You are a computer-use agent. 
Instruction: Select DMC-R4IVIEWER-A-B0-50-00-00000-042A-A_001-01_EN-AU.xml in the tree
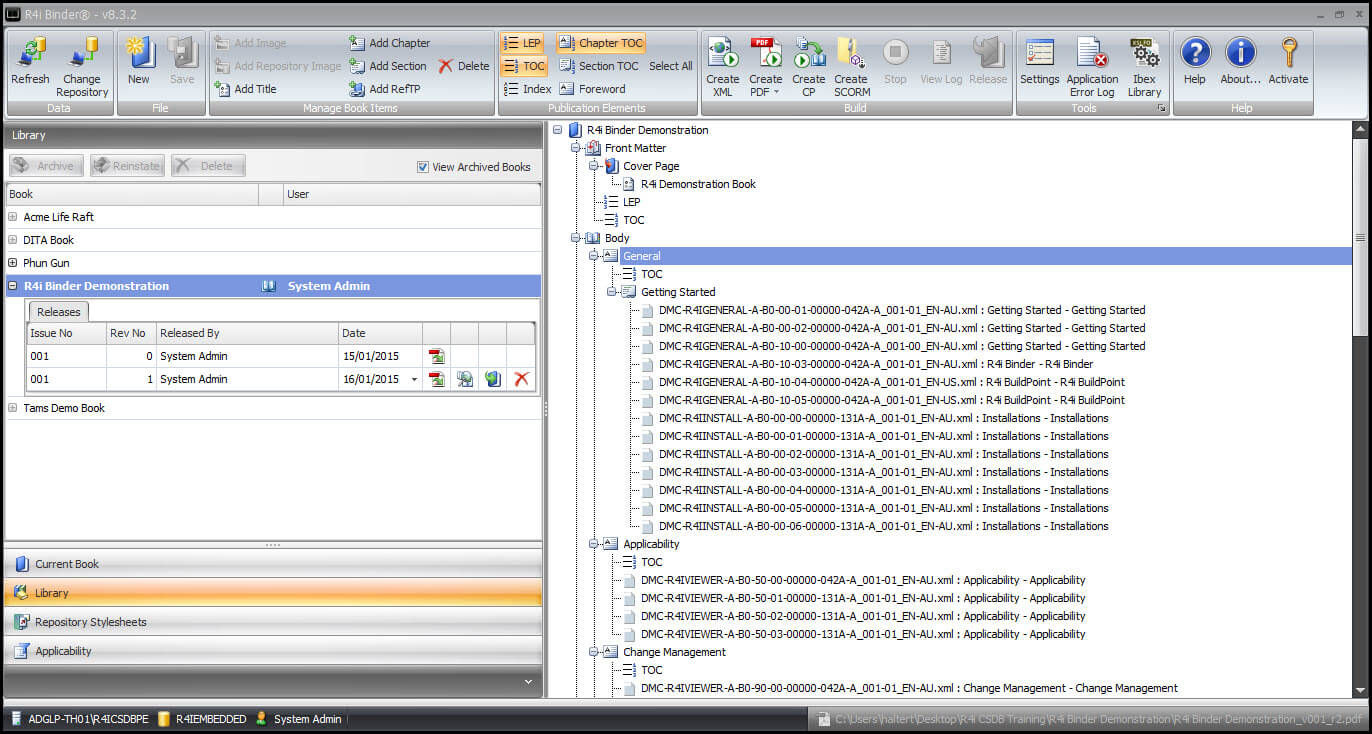click(x=863, y=580)
